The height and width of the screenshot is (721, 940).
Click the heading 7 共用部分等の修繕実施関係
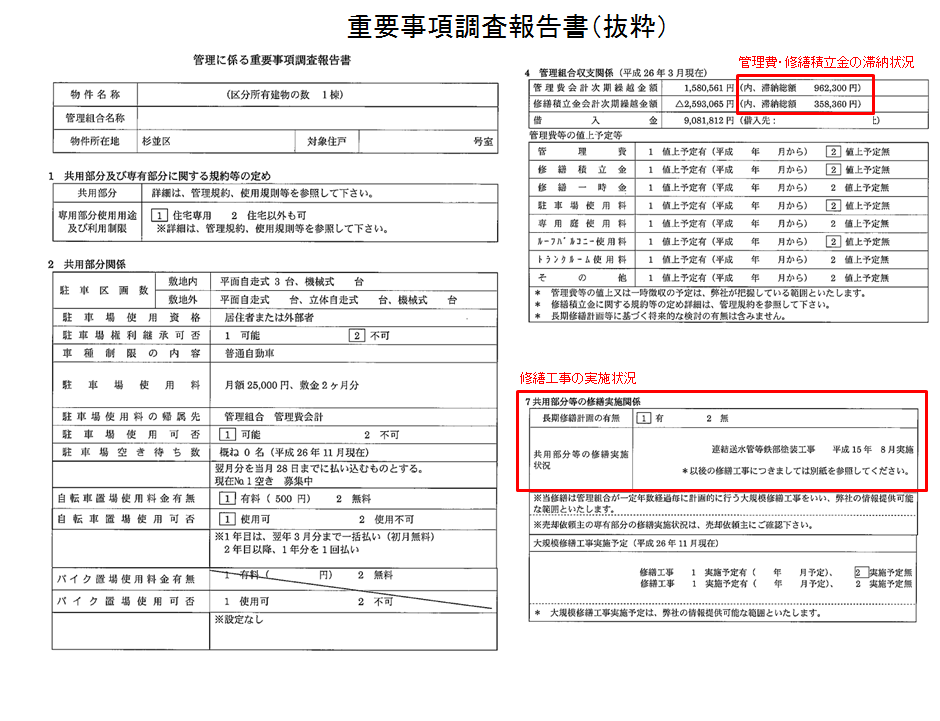point(583,402)
